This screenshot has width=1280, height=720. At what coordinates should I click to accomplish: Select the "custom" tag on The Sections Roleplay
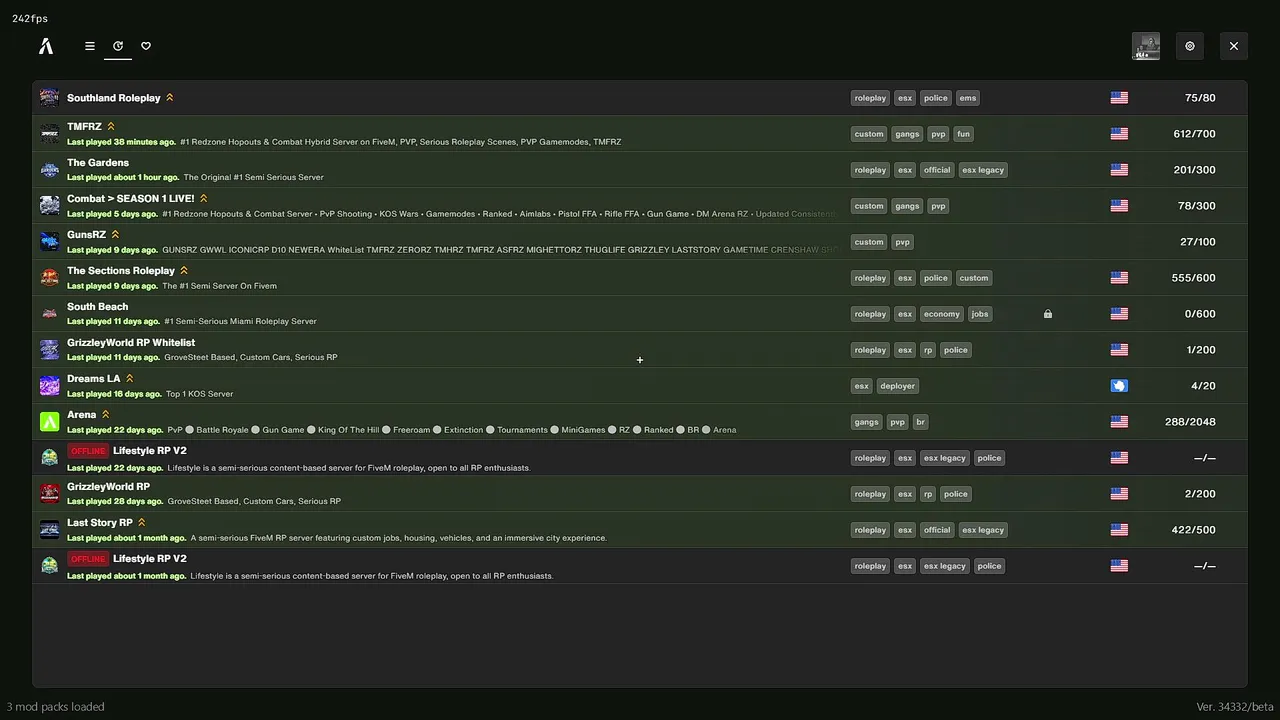coord(974,278)
